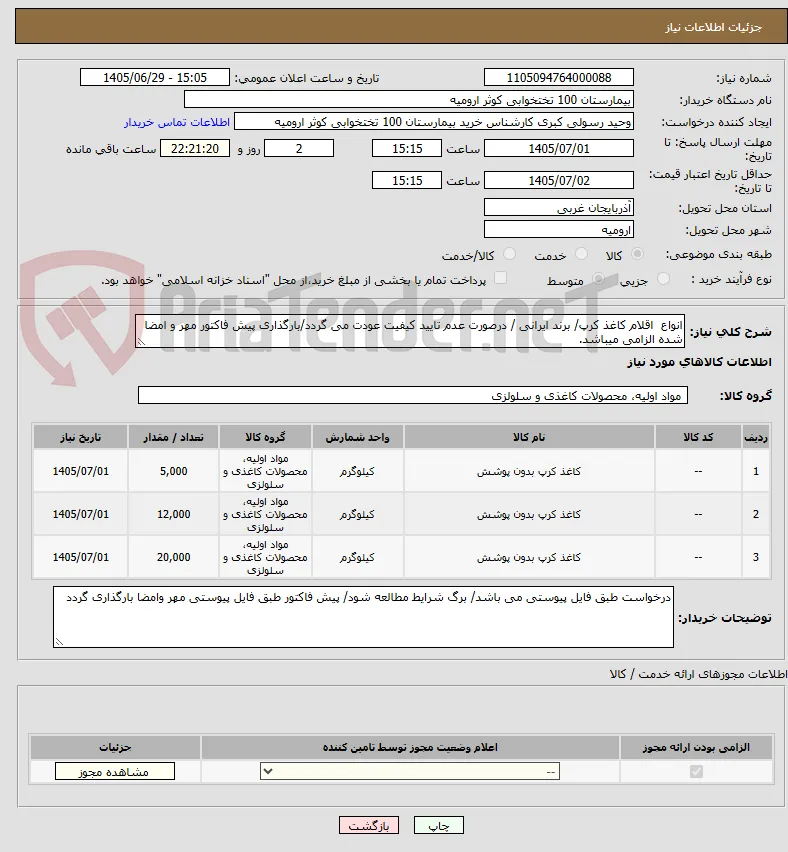Image resolution: width=788 pixels, height=852 pixels.
Task: Select the کالا/خدمت radio button
Action: pyautogui.click(x=509, y=254)
